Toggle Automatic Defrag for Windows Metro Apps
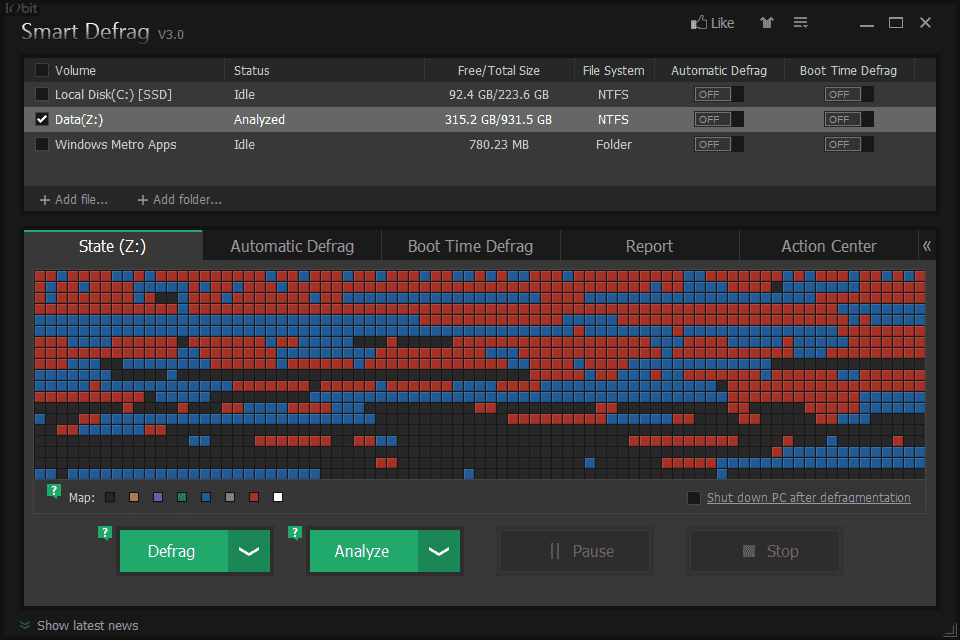The height and width of the screenshot is (640, 960). [719, 145]
